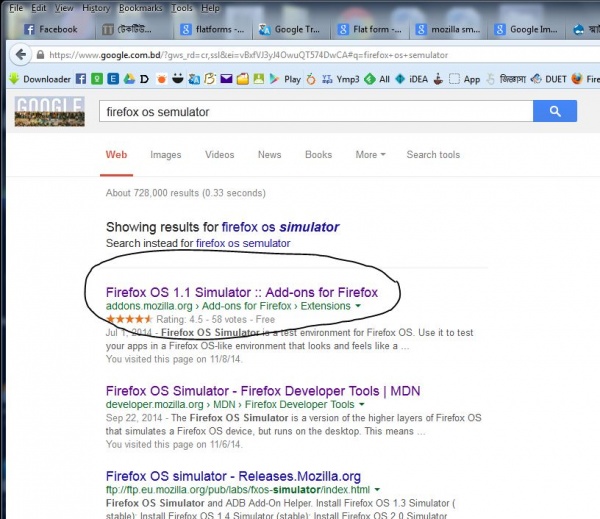Open the Facebook bookmark icon in bookmarks toolbar

pos(81,79)
